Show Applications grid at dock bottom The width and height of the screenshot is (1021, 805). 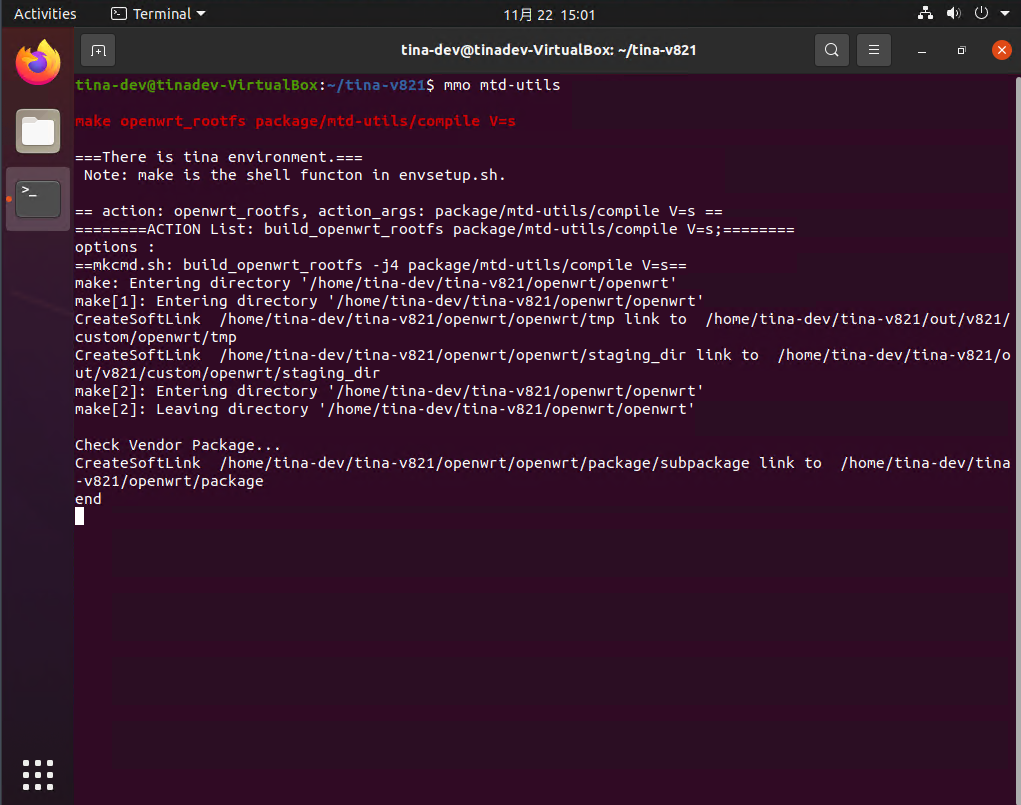click(38, 775)
